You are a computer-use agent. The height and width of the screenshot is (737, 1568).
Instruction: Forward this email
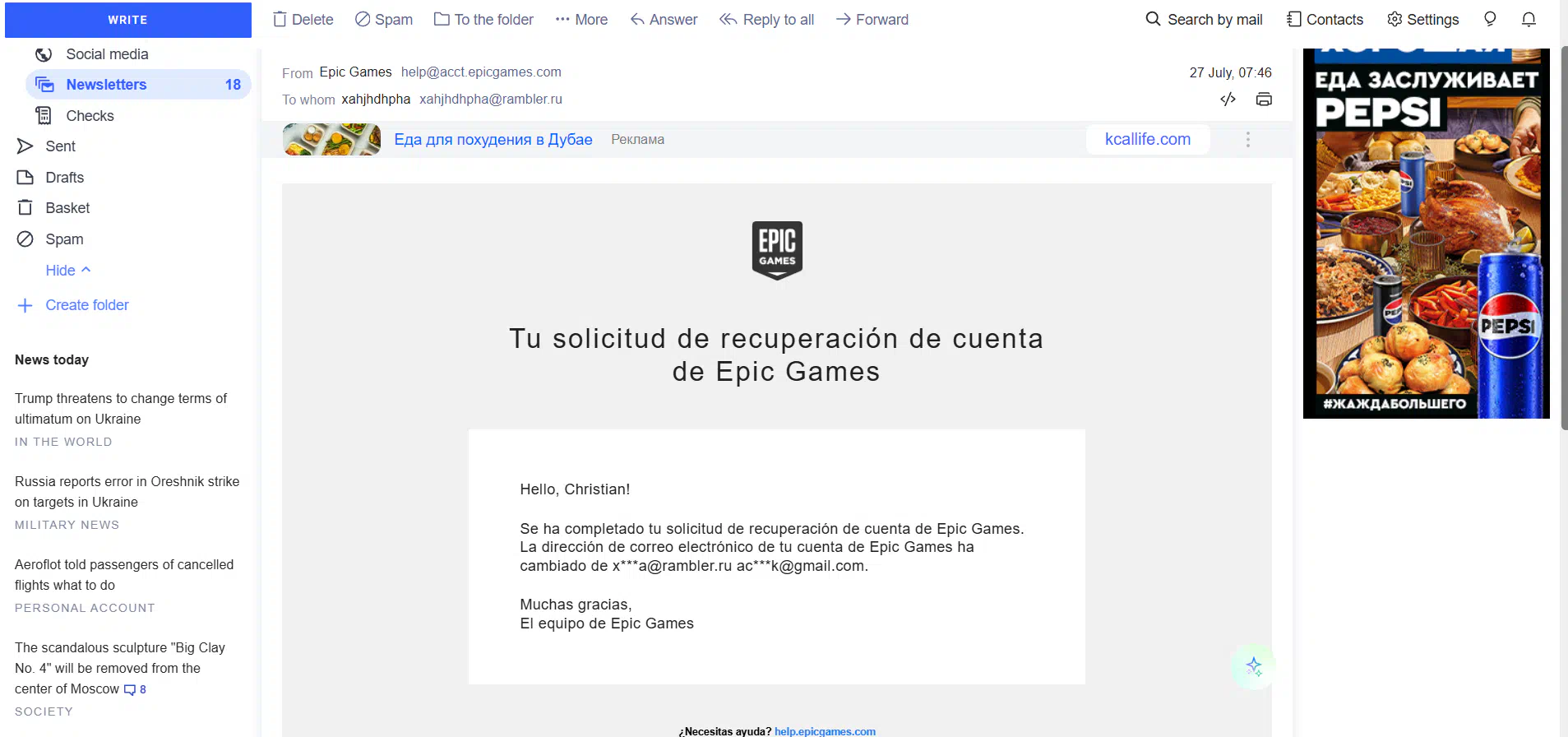click(x=872, y=19)
